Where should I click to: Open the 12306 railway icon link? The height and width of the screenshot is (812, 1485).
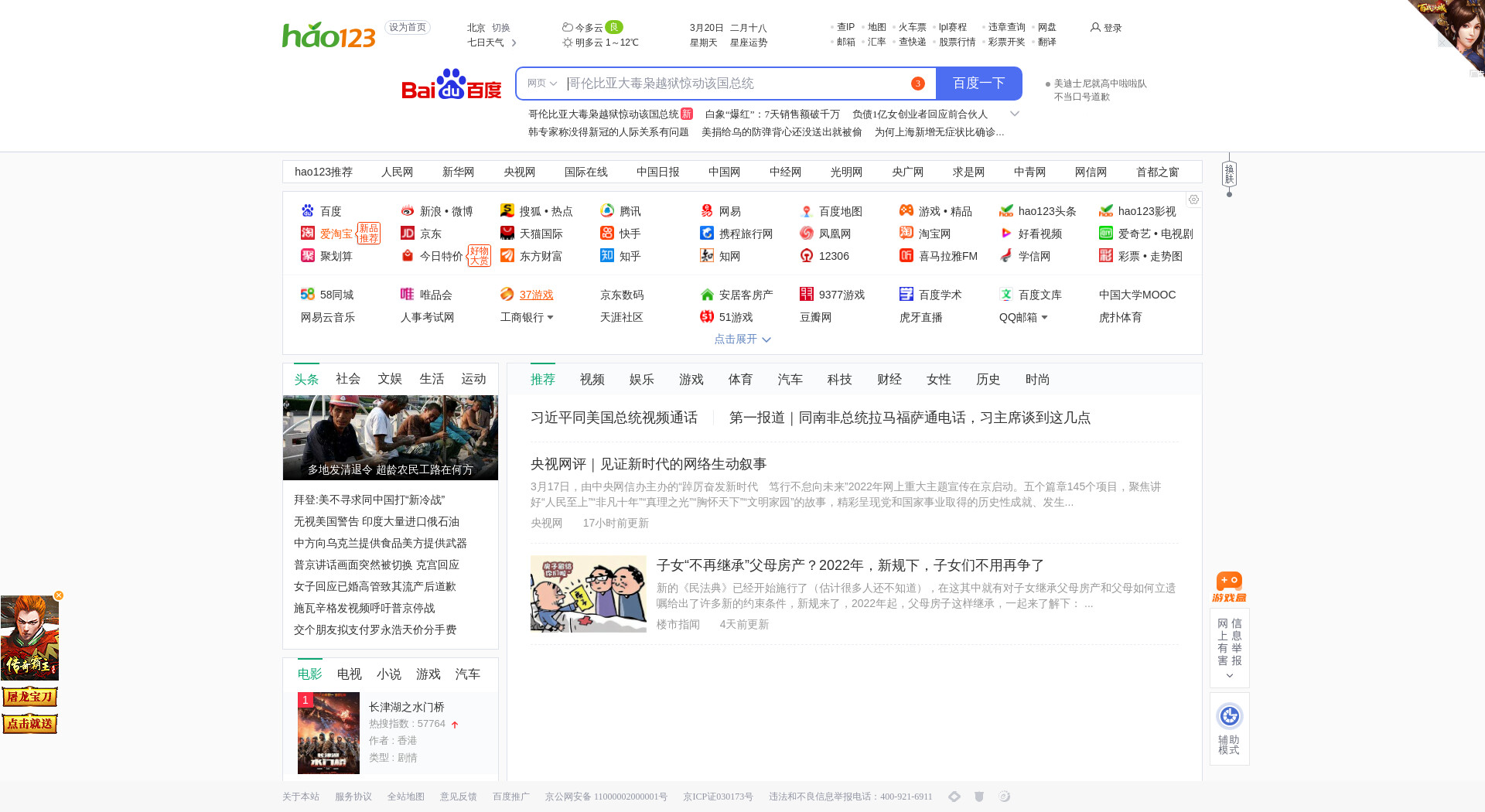807,255
